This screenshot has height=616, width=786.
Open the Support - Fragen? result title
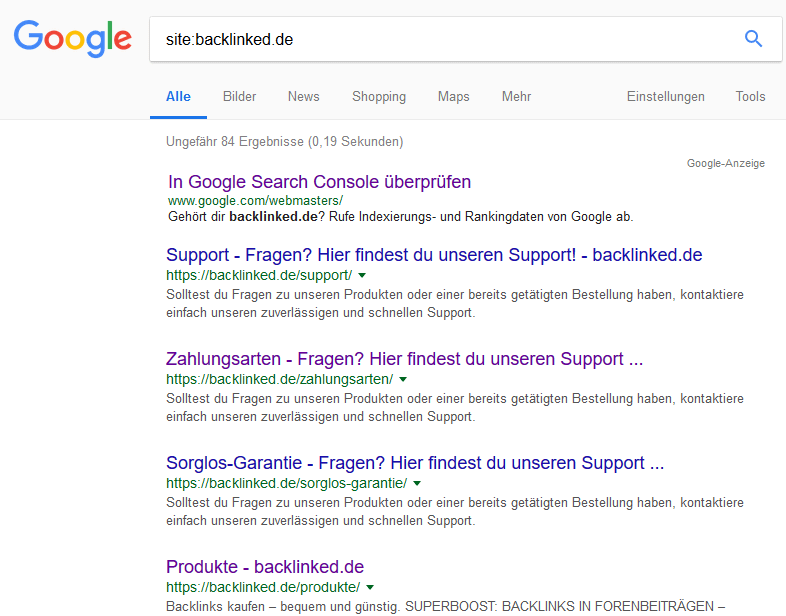(x=434, y=255)
